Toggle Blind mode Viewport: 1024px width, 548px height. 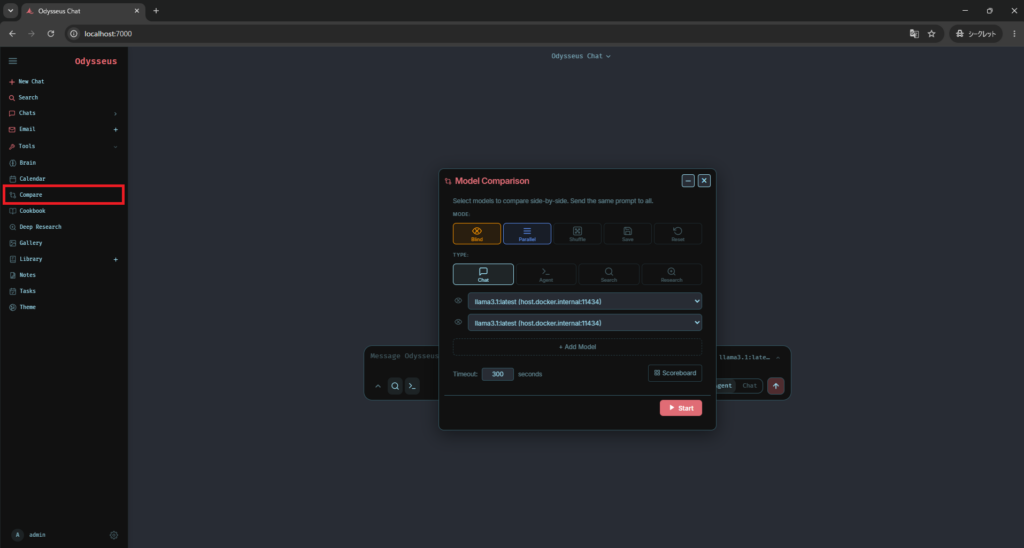pos(477,234)
